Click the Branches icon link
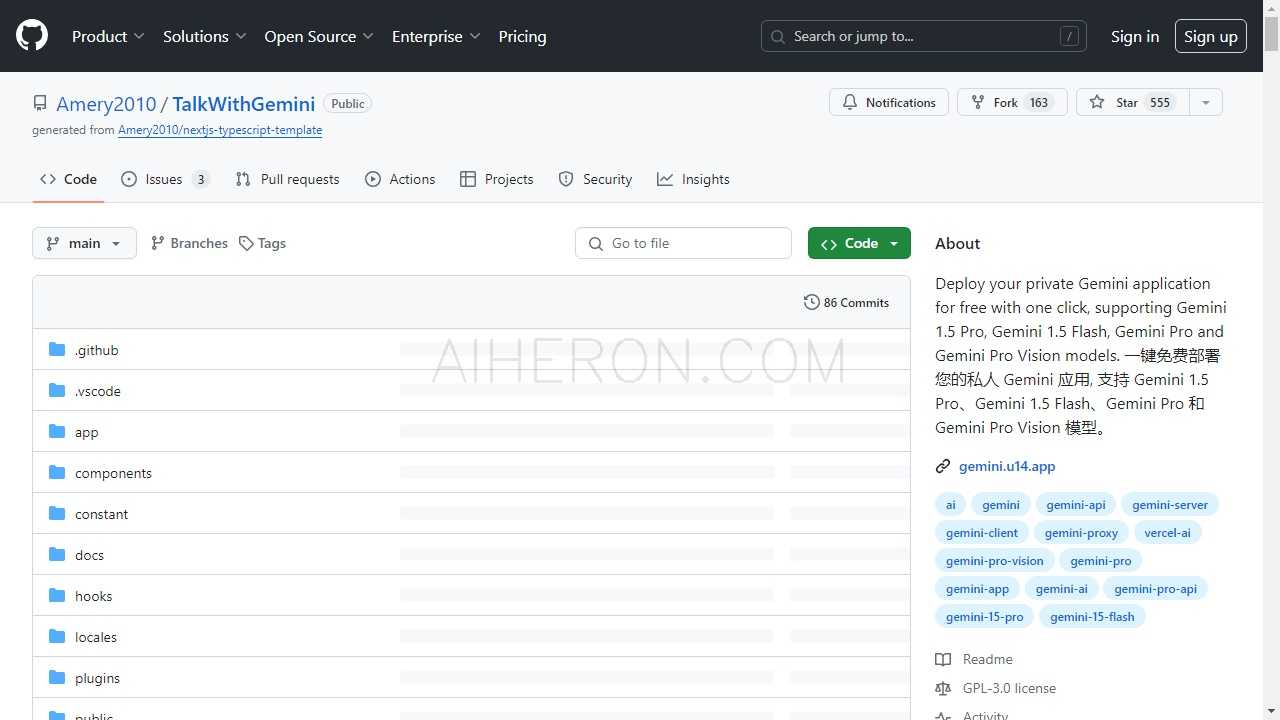The width and height of the screenshot is (1280, 720). [158, 243]
